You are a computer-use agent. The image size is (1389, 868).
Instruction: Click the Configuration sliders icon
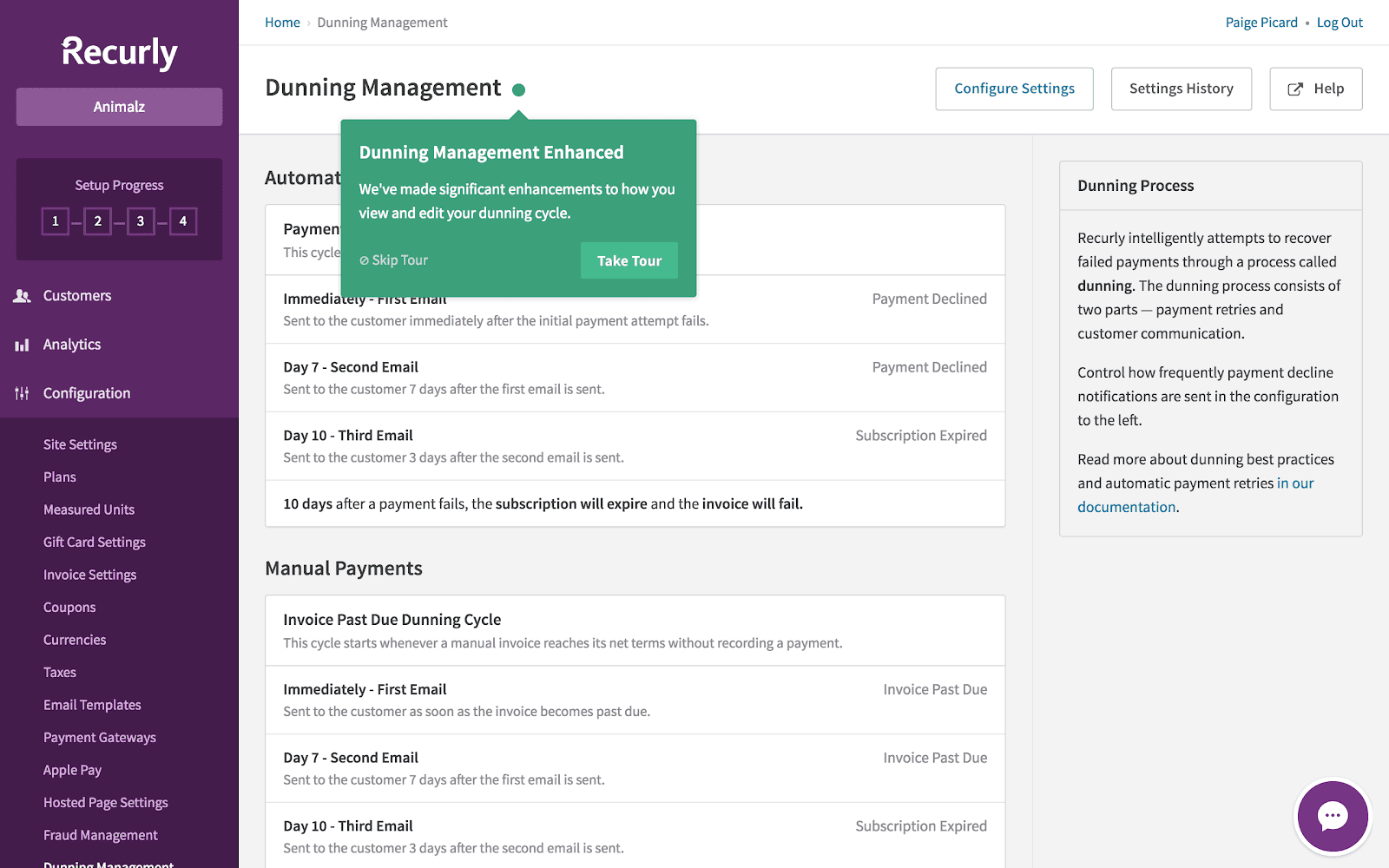[23, 393]
